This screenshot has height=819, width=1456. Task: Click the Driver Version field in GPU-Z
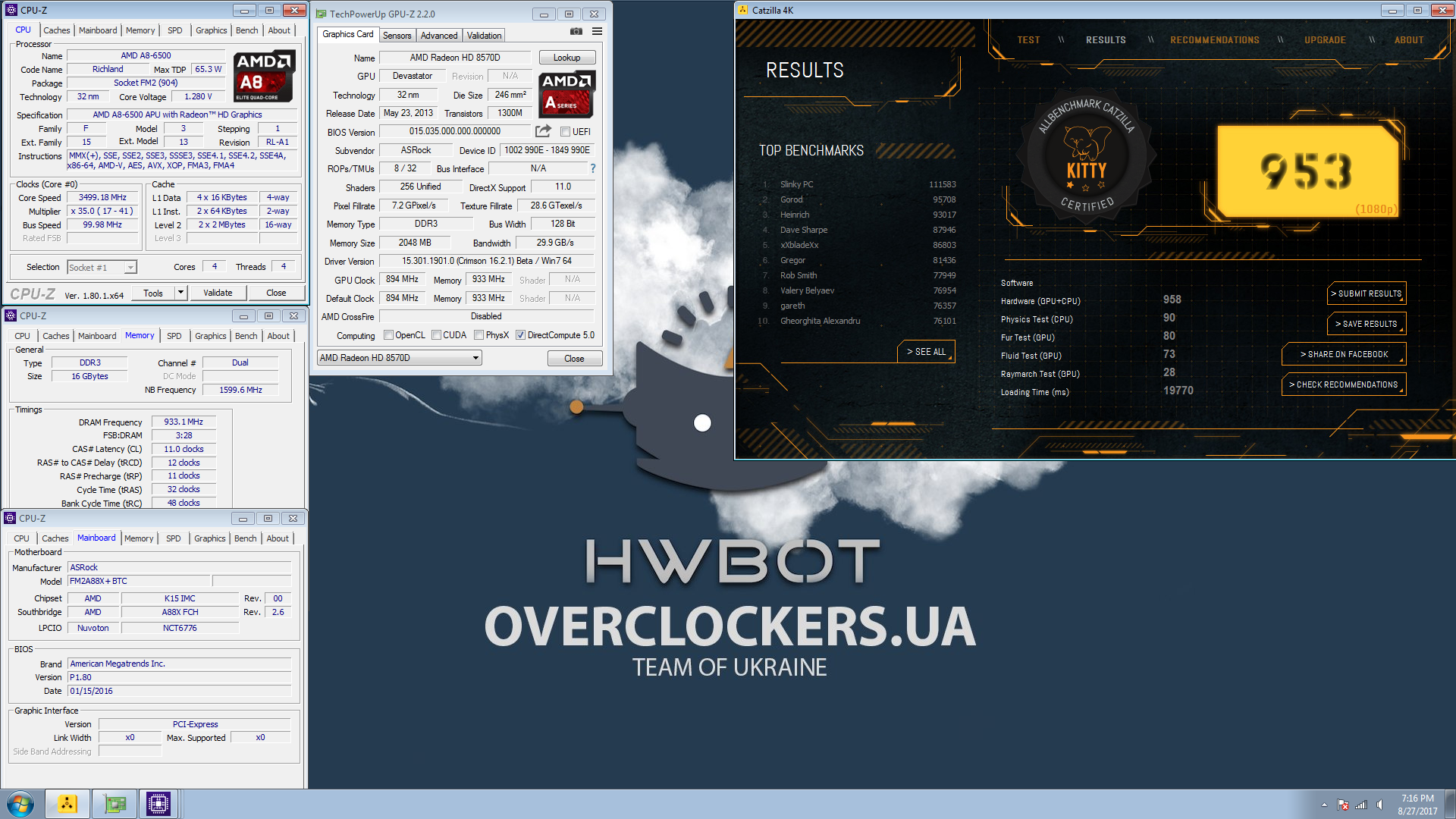pyautogui.click(x=486, y=261)
